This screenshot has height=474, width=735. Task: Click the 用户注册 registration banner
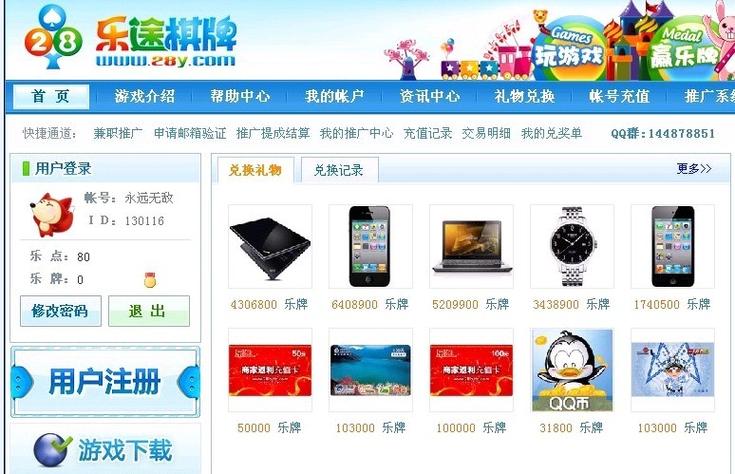click(x=105, y=382)
